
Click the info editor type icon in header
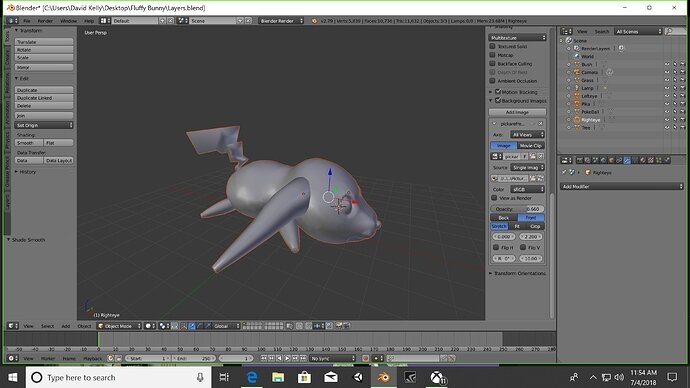13,21
